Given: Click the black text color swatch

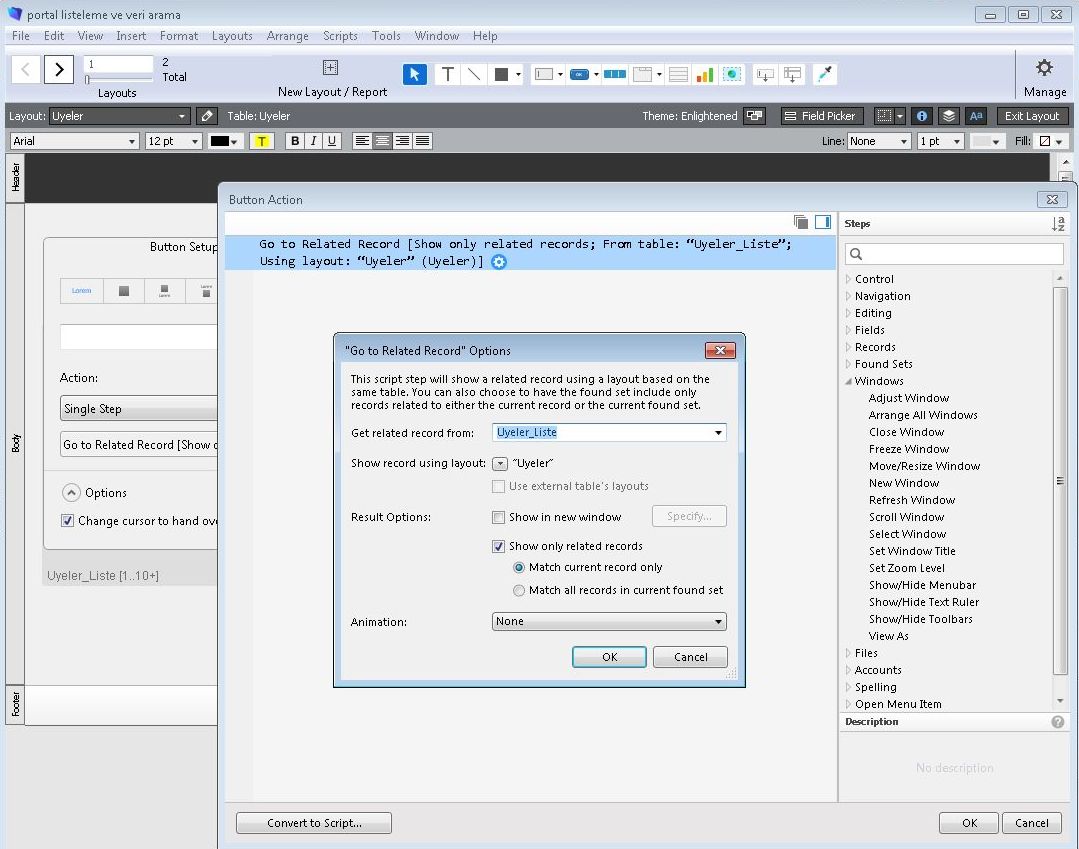Looking at the screenshot, I should click(220, 141).
